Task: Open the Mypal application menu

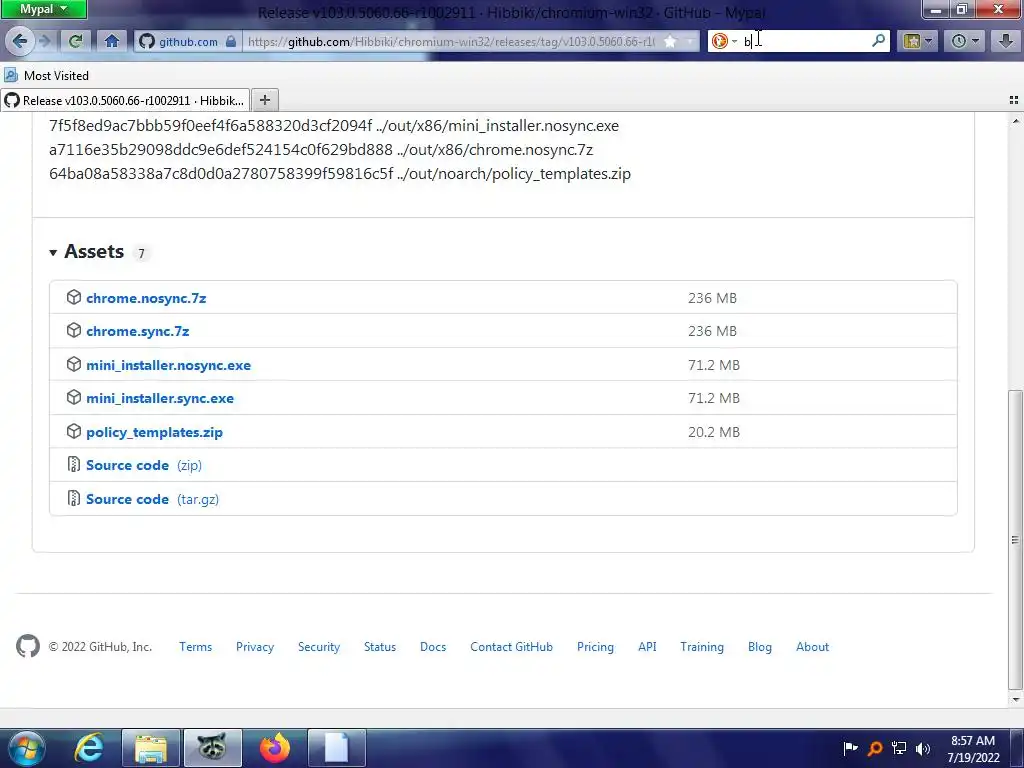Action: pos(43,9)
